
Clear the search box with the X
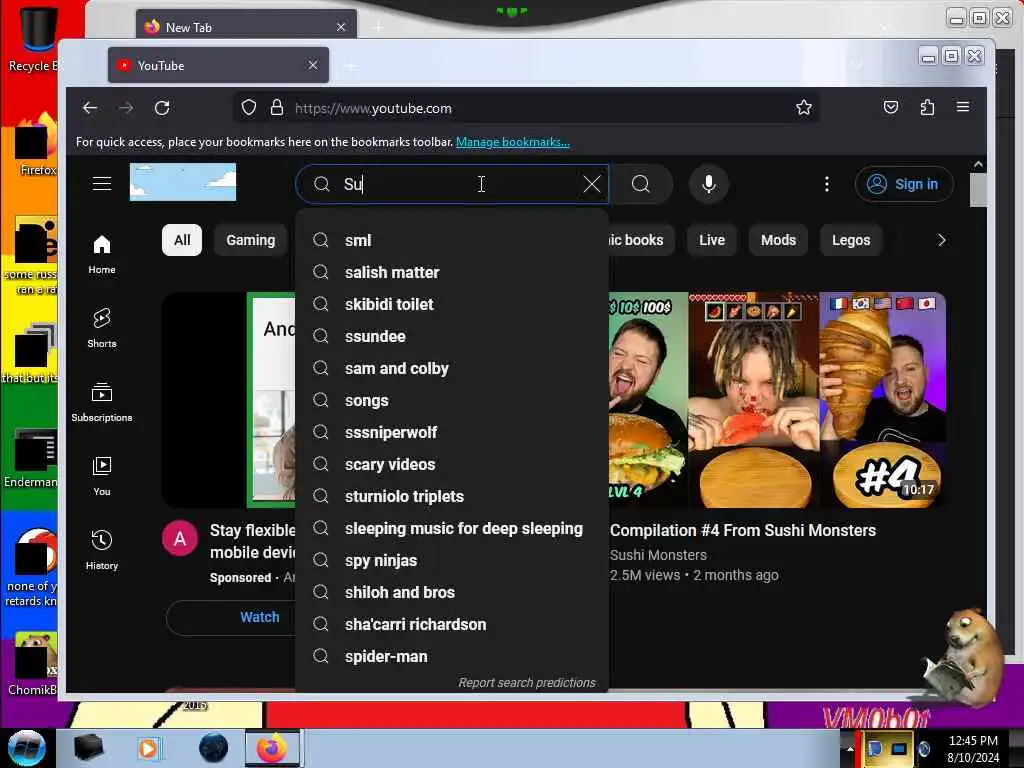592,184
